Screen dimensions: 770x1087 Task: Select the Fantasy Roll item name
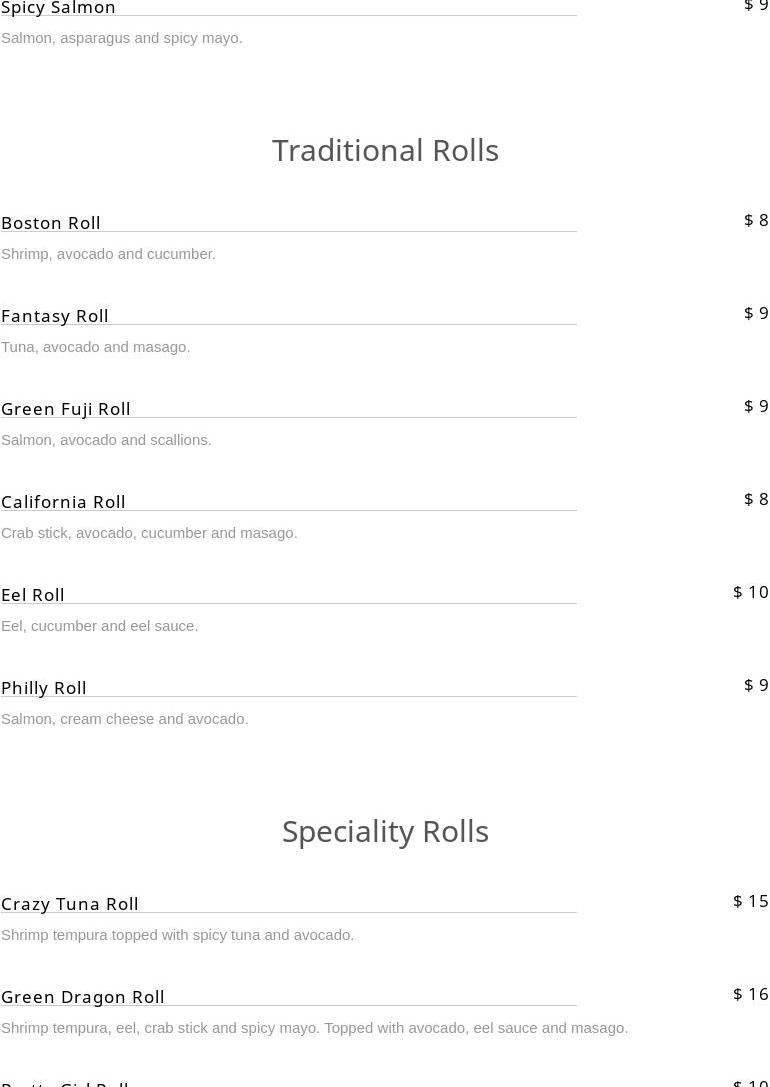(55, 316)
